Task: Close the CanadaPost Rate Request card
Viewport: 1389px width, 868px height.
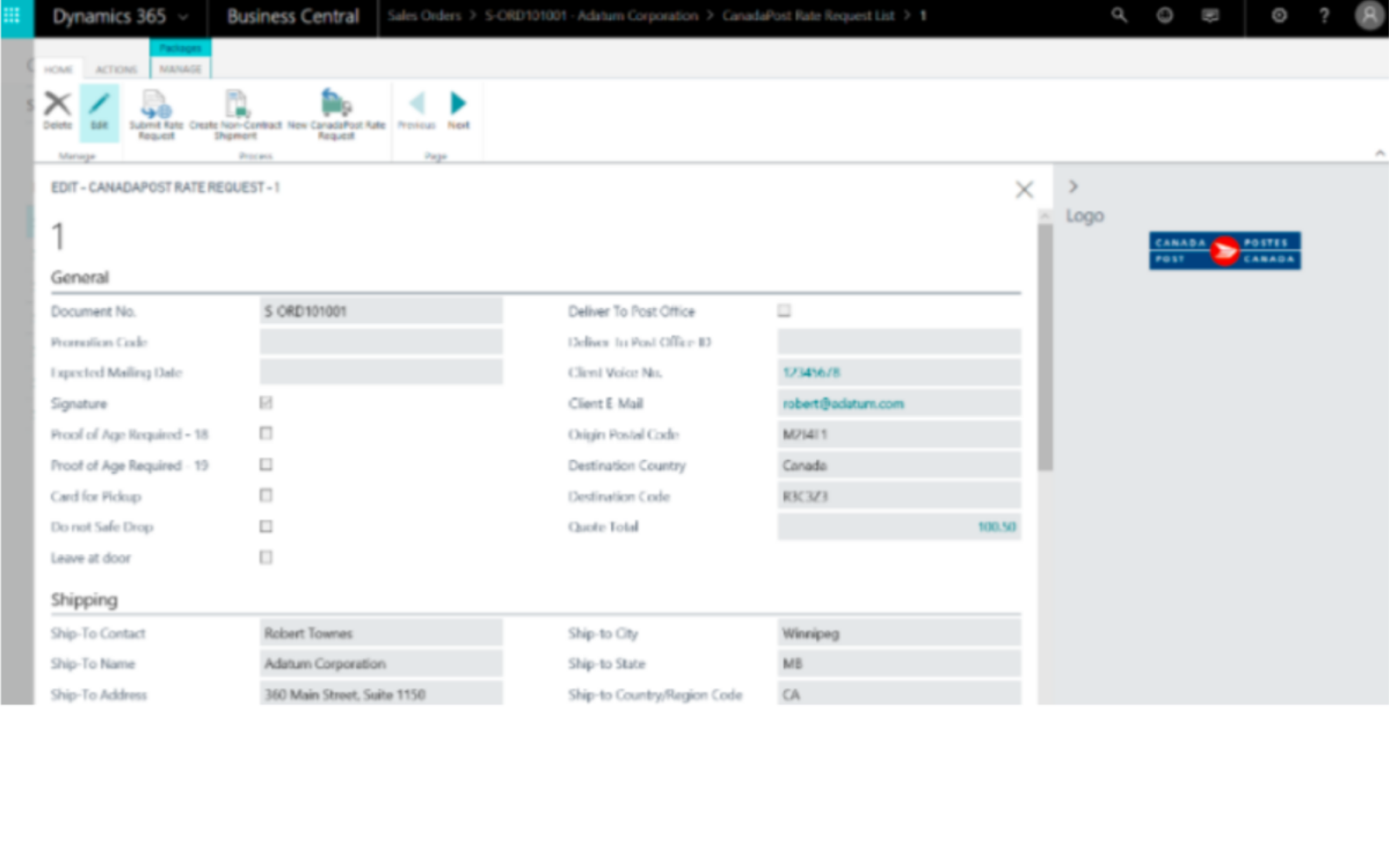Action: pos(1024,189)
